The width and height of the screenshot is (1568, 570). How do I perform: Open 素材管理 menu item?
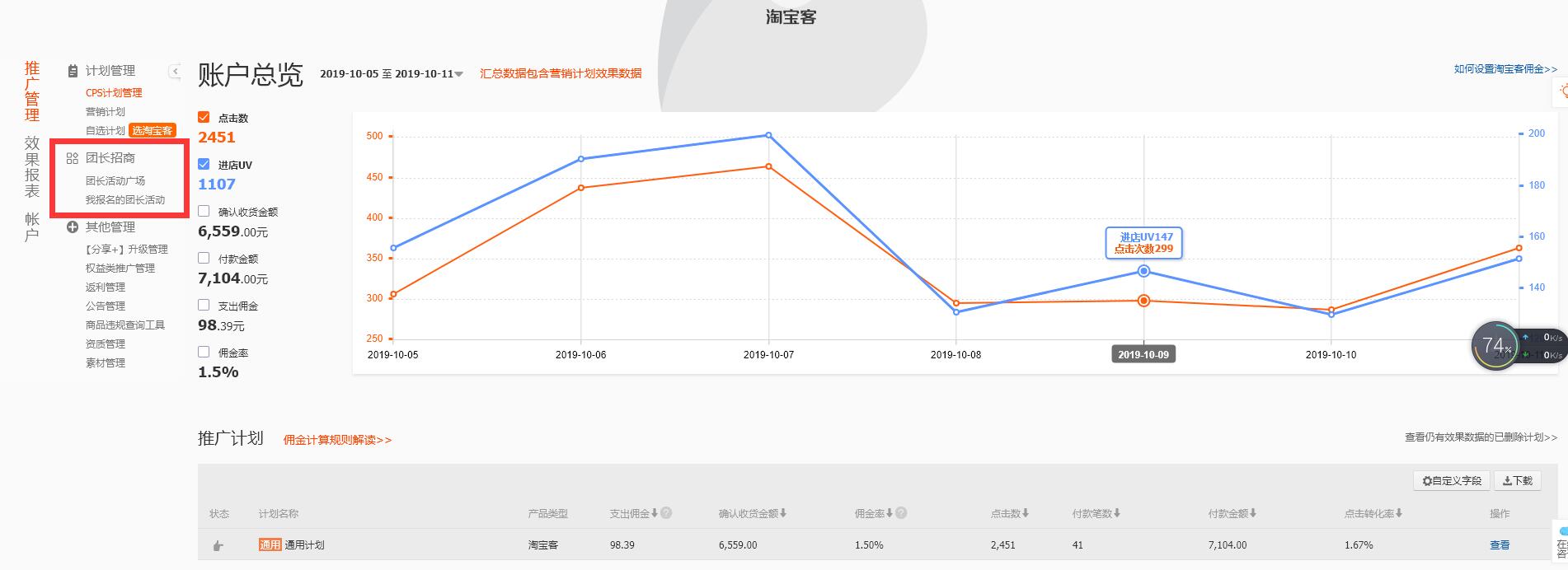point(106,363)
